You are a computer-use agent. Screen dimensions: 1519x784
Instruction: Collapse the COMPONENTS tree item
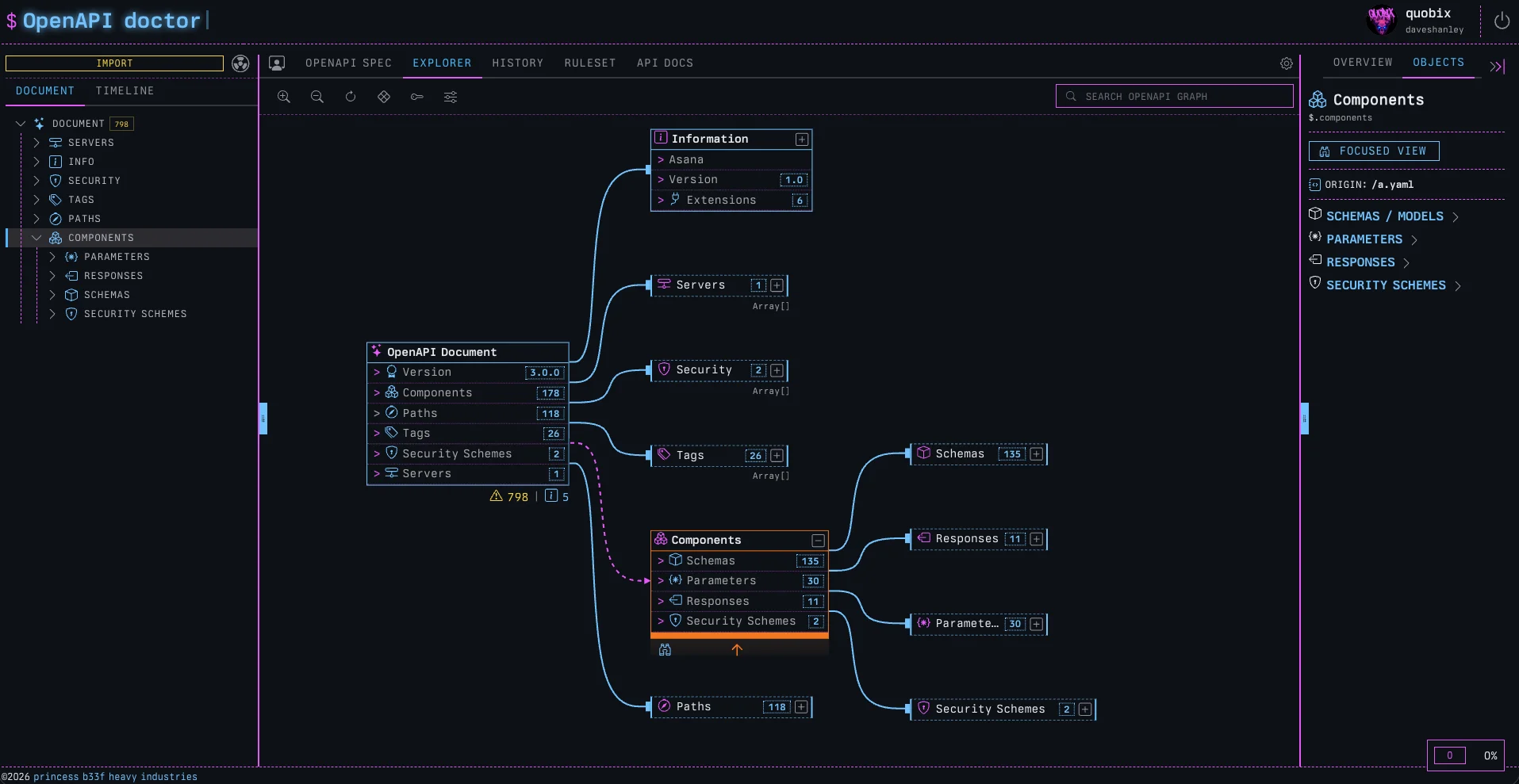36,238
